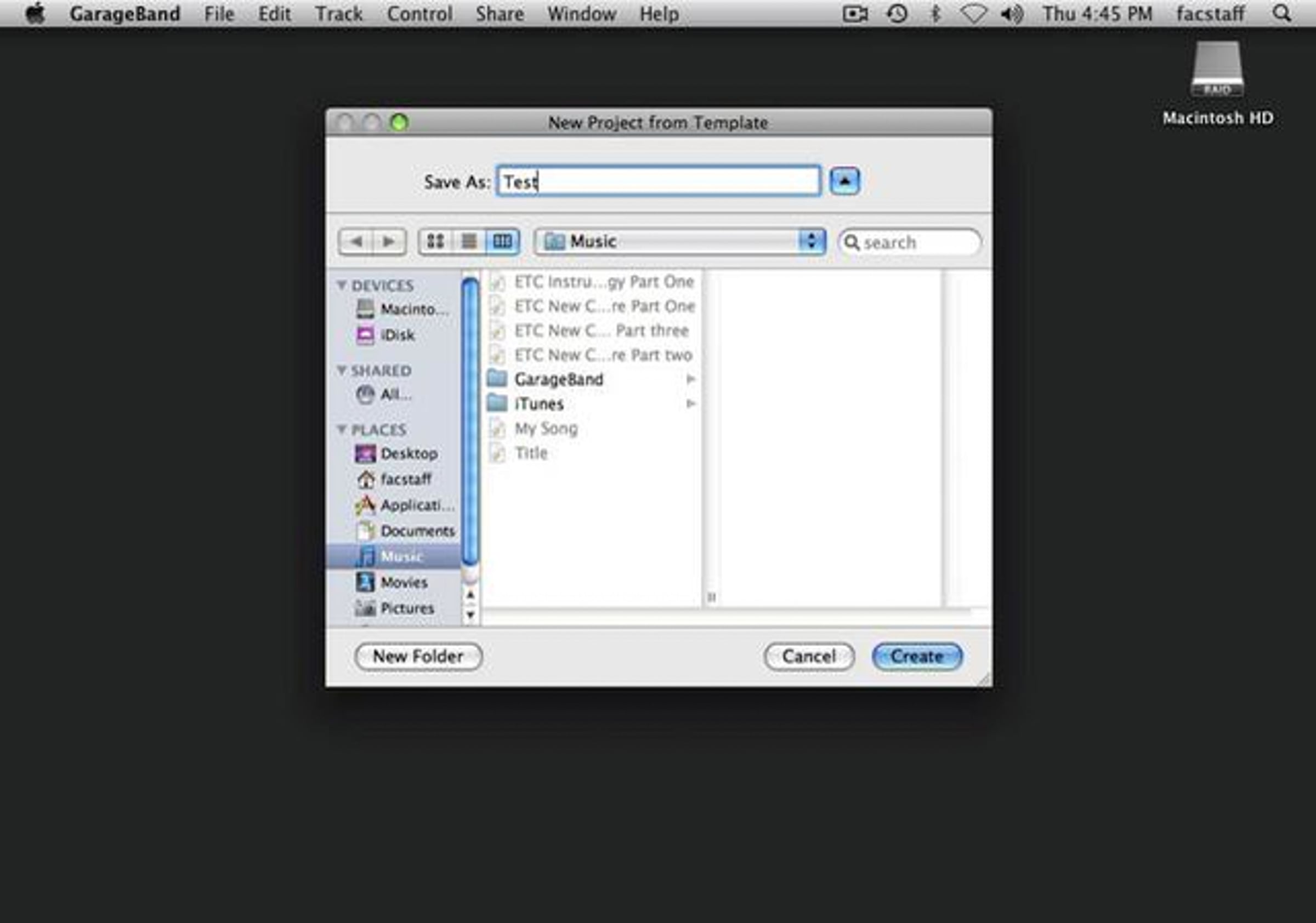Open the Window menu
This screenshot has height=923, width=1316.
[x=581, y=13]
